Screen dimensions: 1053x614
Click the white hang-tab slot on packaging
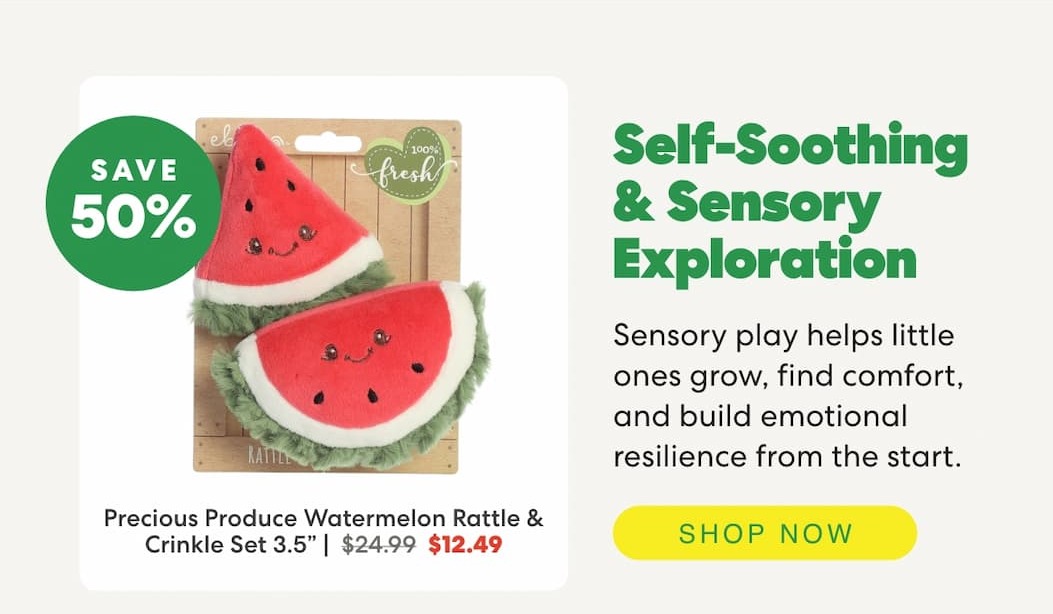(x=327, y=144)
